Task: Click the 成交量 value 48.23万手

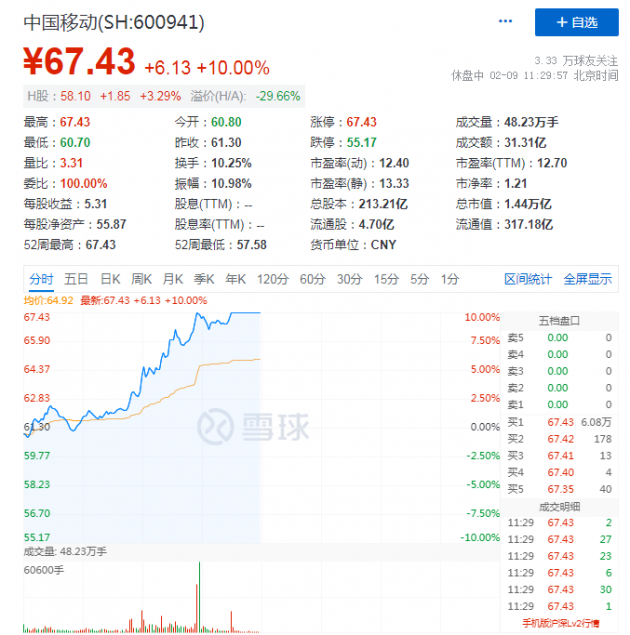Action: pyautogui.click(x=531, y=122)
